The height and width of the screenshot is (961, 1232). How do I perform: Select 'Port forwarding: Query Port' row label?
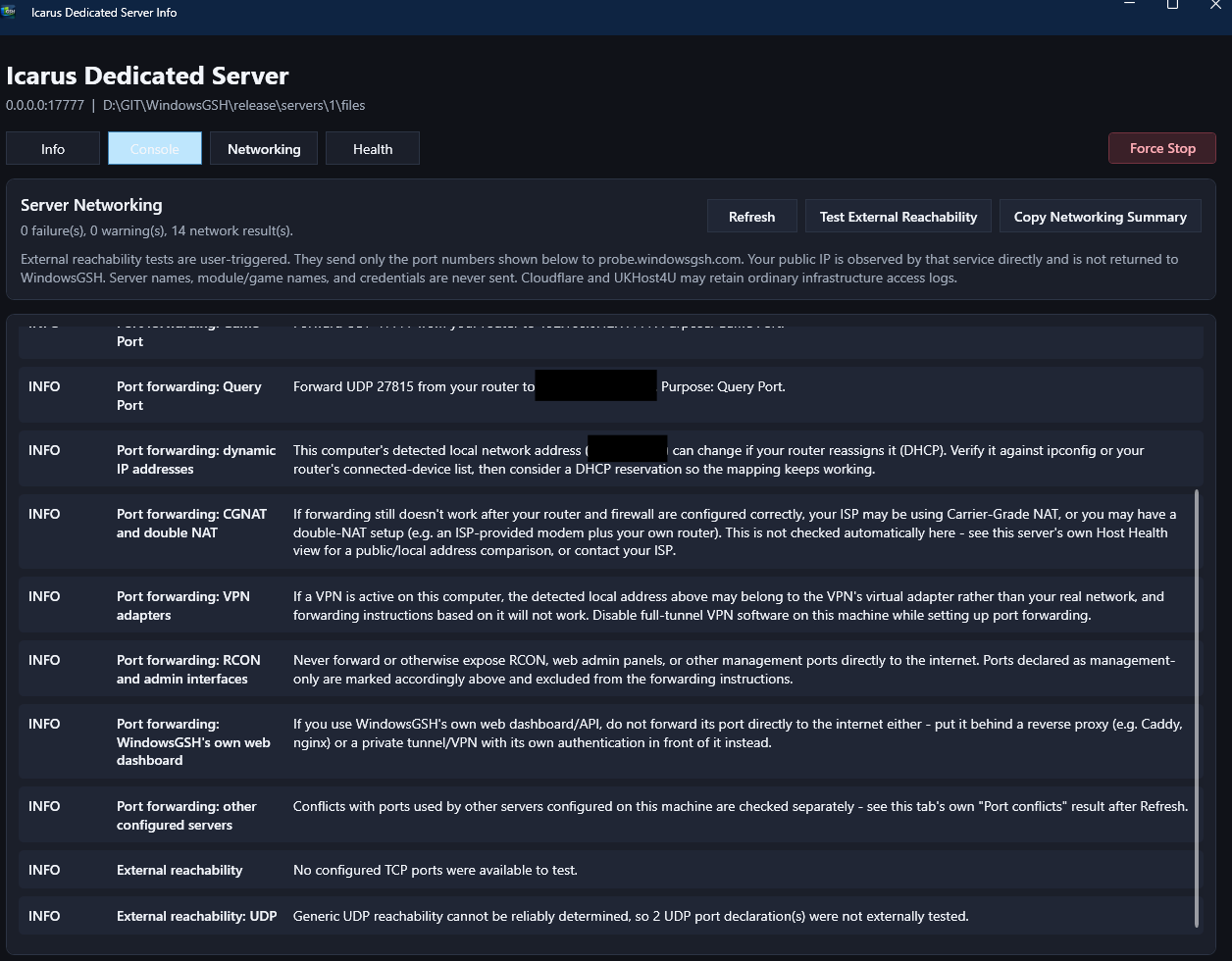(x=189, y=395)
